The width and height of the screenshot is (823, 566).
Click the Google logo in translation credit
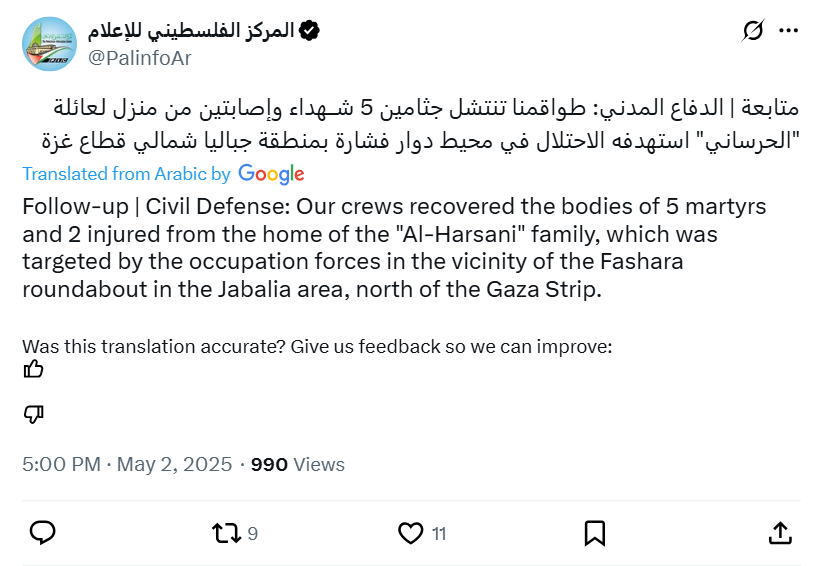click(x=271, y=174)
